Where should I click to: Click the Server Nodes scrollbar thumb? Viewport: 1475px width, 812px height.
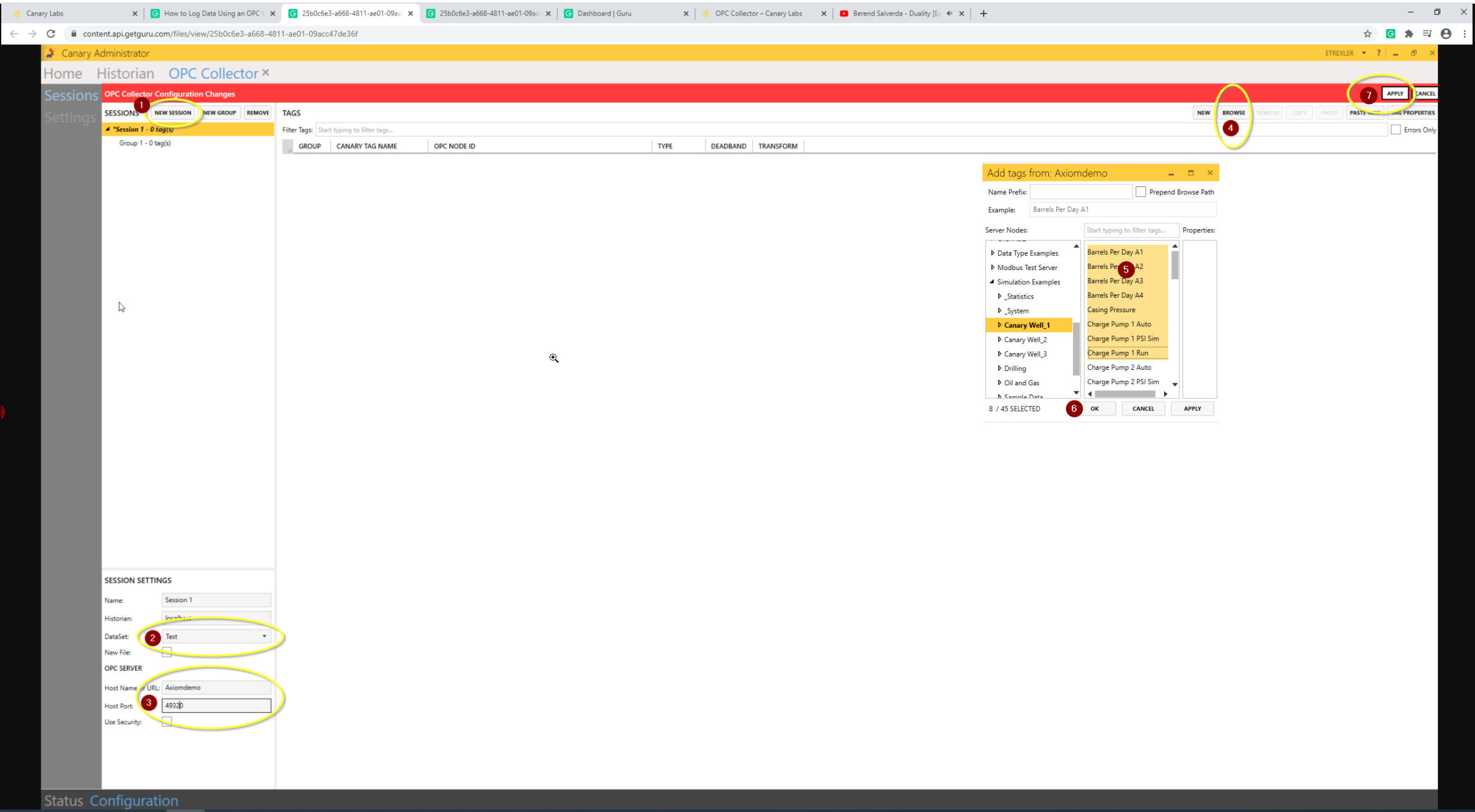point(1076,349)
